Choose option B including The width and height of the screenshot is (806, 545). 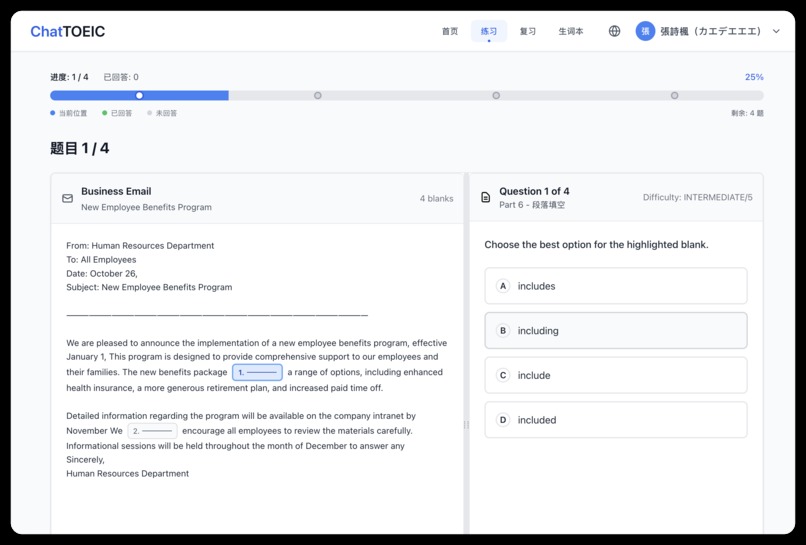click(x=616, y=331)
